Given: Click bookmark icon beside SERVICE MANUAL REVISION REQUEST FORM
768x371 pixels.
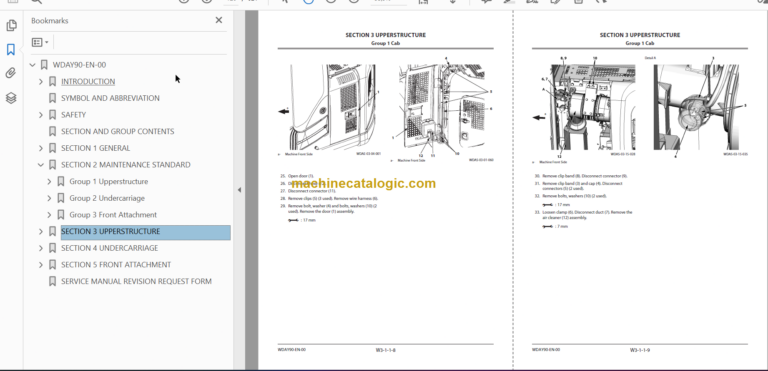Looking at the screenshot, I should click(x=52, y=281).
